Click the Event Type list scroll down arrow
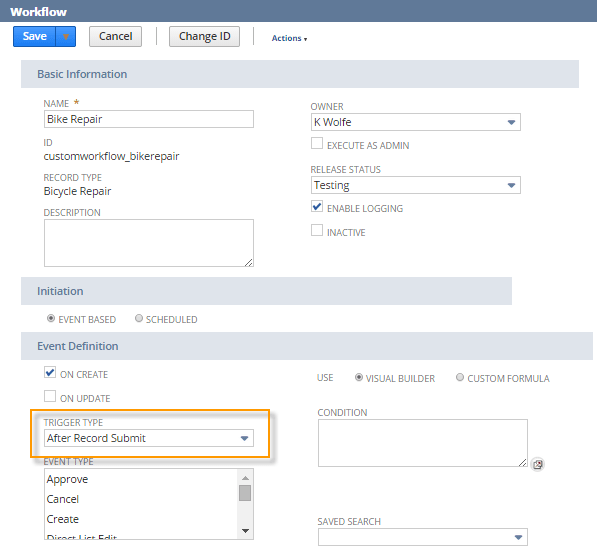The height and width of the screenshot is (549, 597). (x=245, y=531)
